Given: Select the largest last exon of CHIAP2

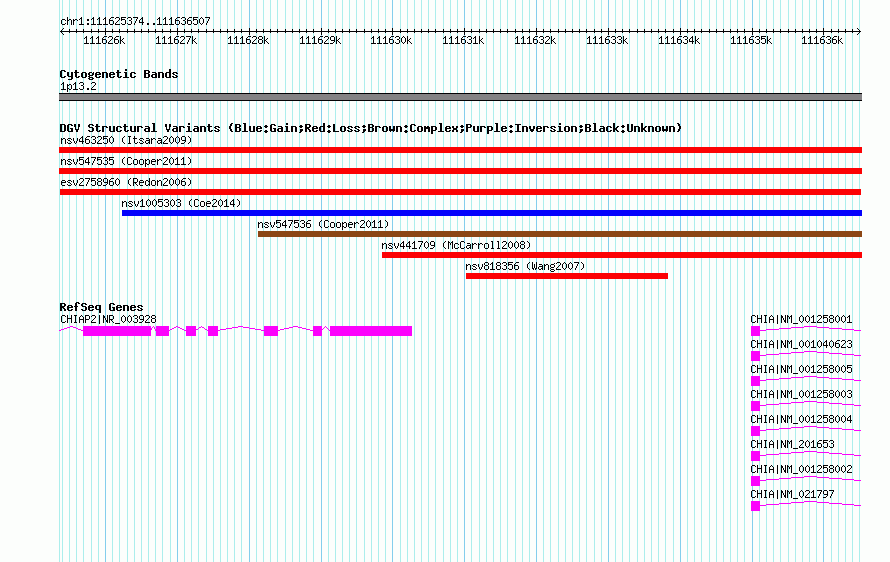Looking at the screenshot, I should [371, 331].
